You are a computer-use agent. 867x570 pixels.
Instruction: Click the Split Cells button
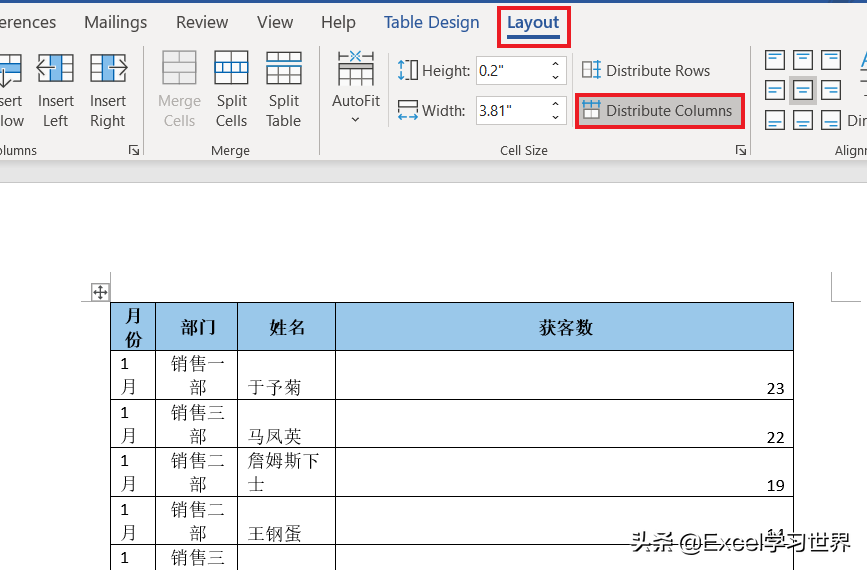click(231, 90)
